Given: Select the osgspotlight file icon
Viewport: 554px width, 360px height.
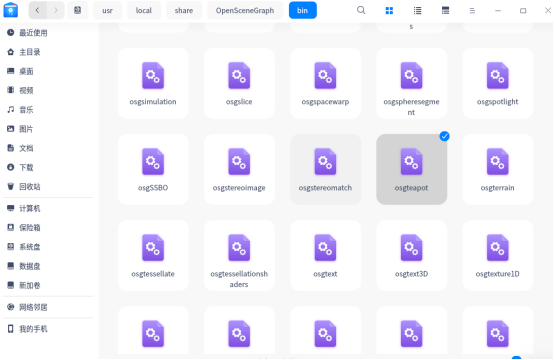Looking at the screenshot, I should pyautogui.click(x=497, y=76).
